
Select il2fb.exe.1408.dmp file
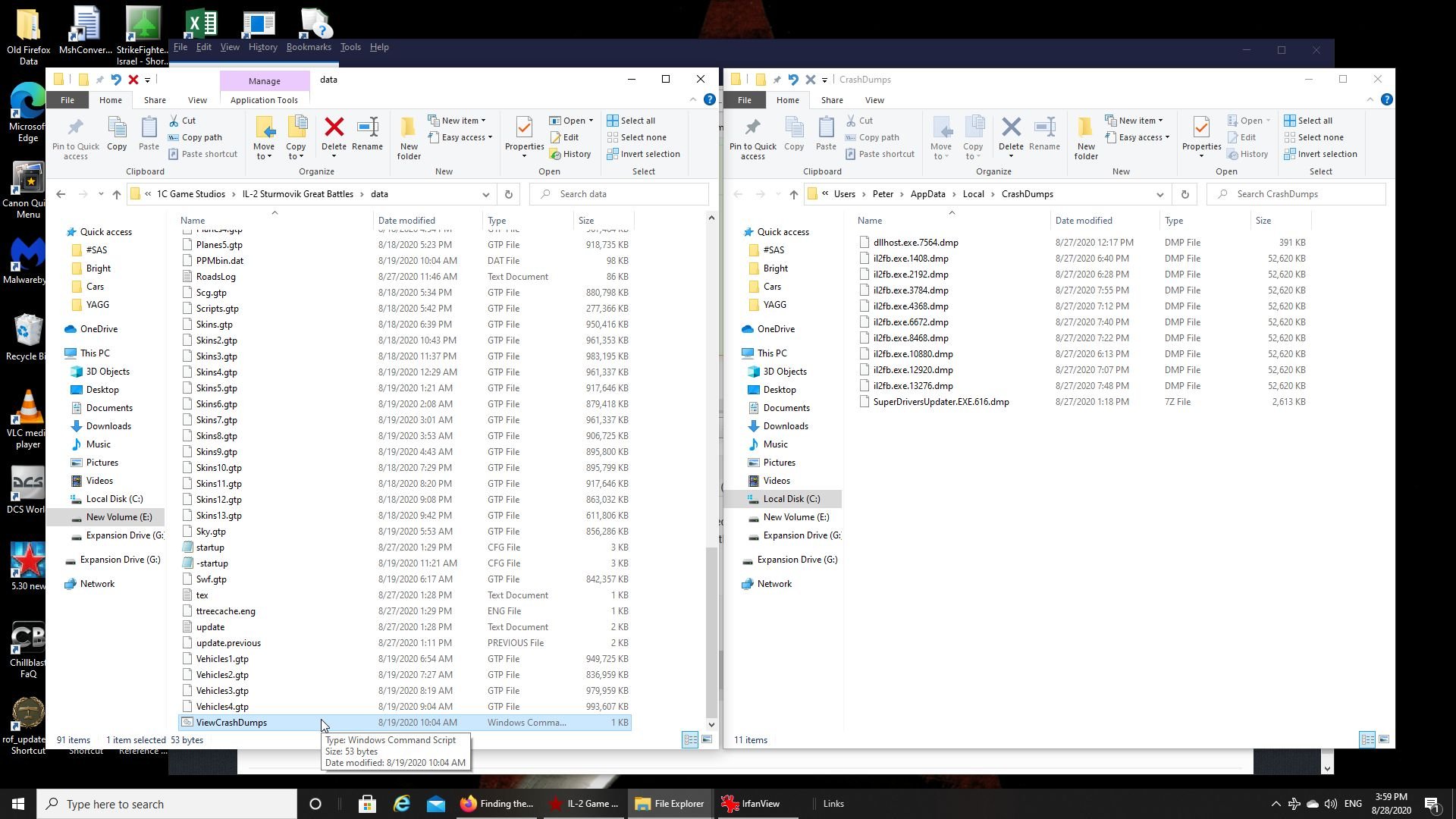[x=910, y=259]
